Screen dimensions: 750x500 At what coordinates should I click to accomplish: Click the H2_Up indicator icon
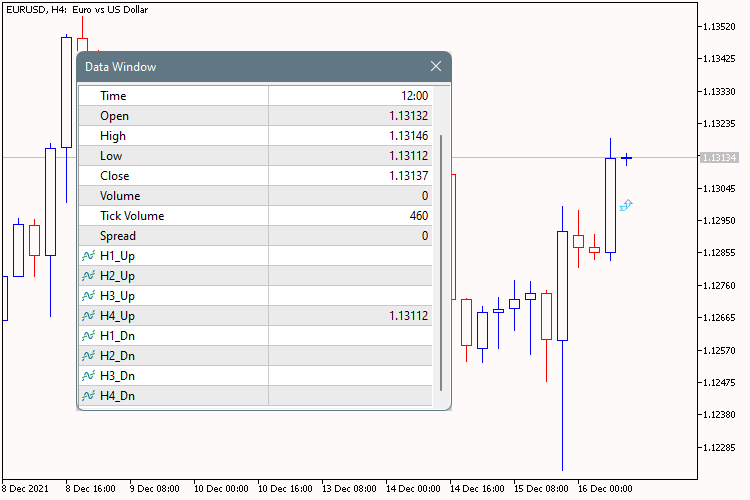[x=88, y=276]
